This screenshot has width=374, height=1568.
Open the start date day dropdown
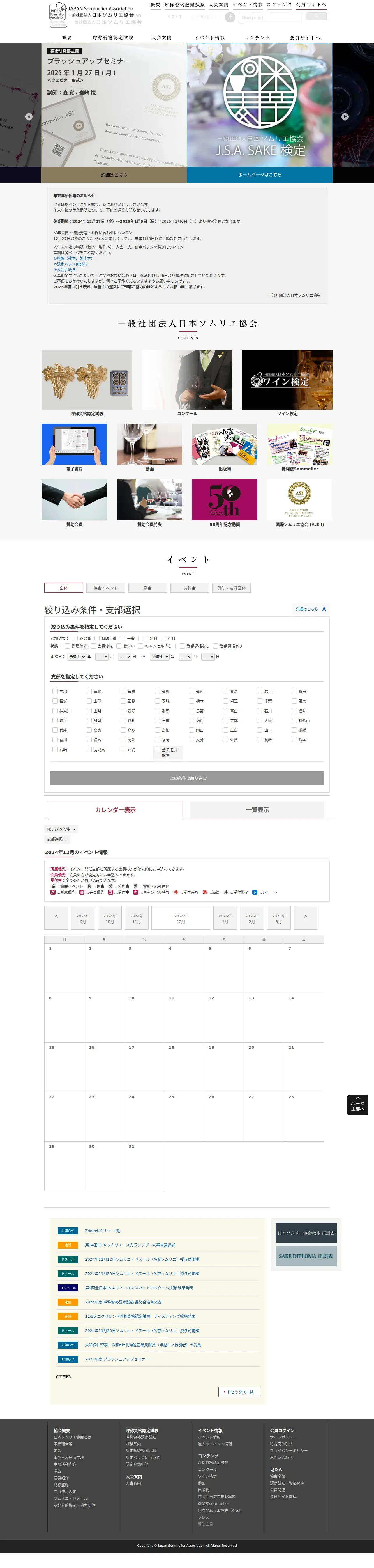[124, 657]
